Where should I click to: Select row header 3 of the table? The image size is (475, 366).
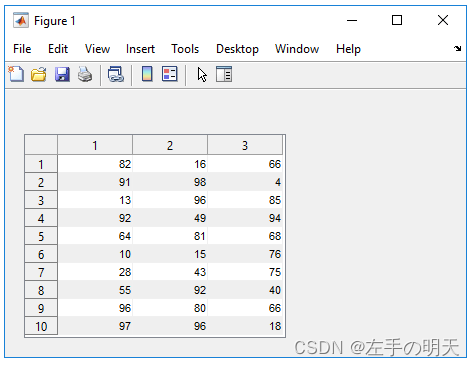point(41,200)
